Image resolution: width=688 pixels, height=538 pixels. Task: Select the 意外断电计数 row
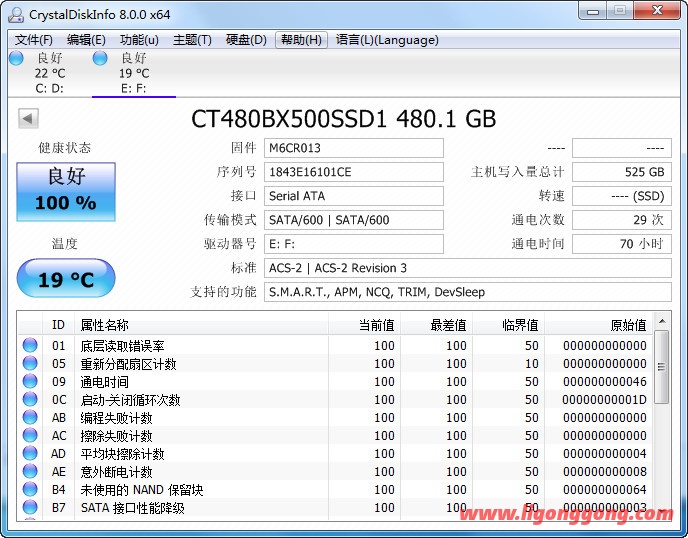(335, 471)
